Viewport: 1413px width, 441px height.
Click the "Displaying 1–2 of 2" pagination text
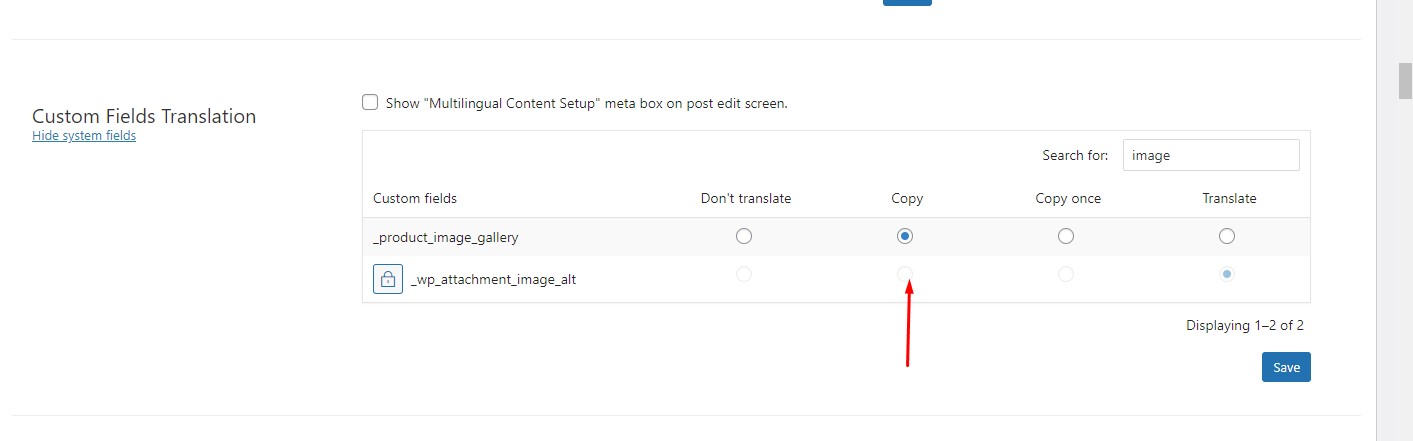pos(1245,325)
